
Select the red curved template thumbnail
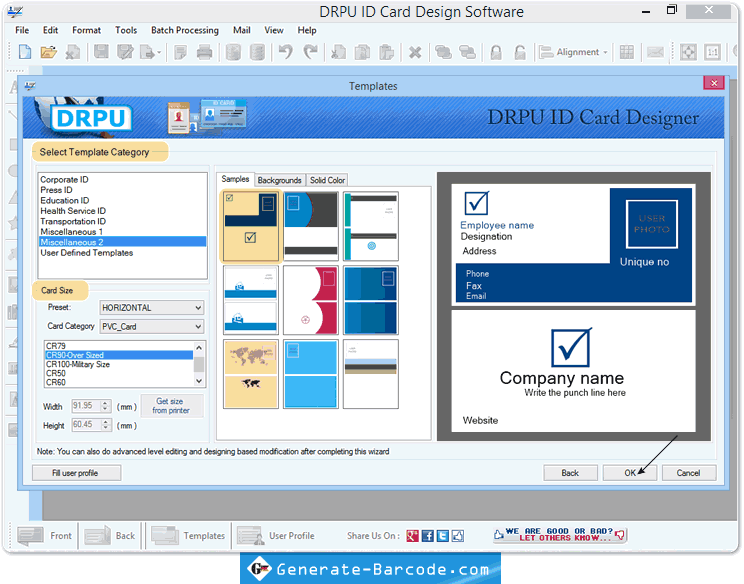(311, 300)
